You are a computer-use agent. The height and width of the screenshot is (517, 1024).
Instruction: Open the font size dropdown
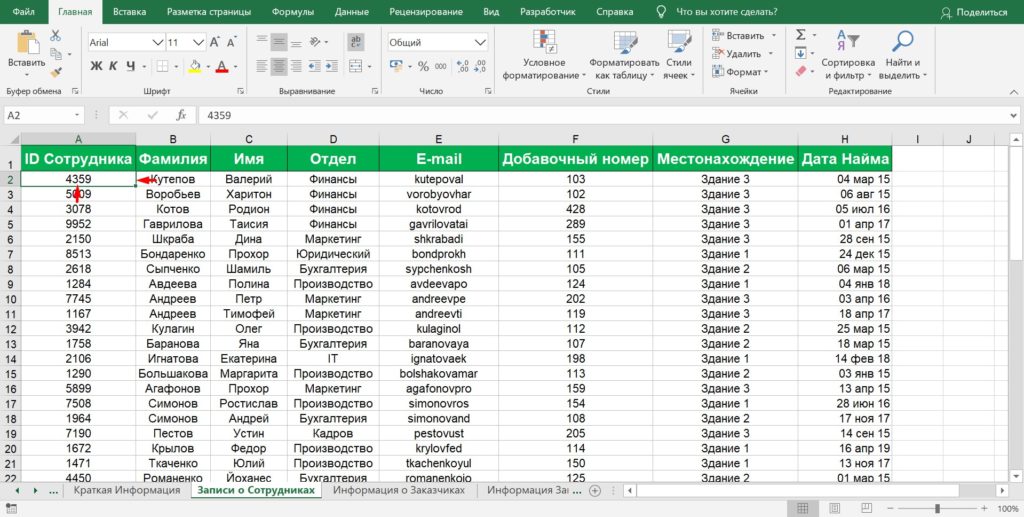[186, 43]
